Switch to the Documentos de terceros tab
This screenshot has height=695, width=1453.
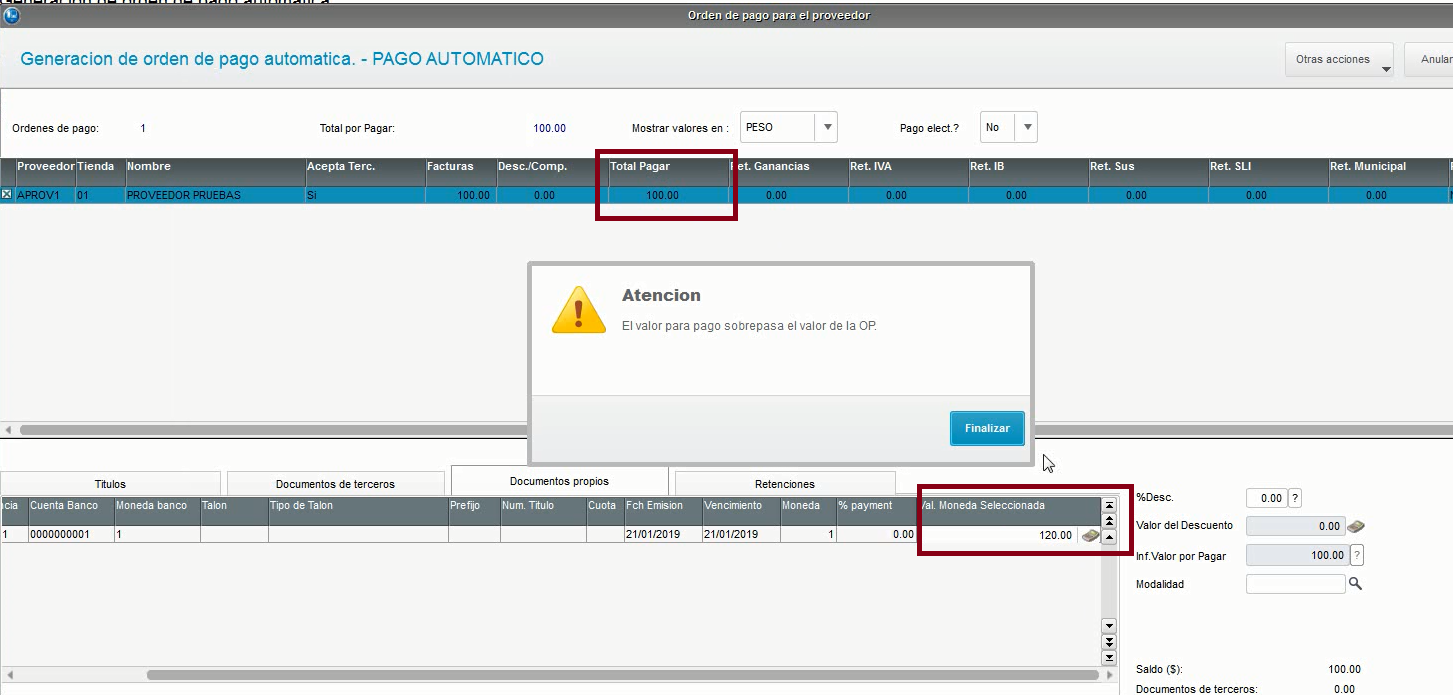point(335,484)
